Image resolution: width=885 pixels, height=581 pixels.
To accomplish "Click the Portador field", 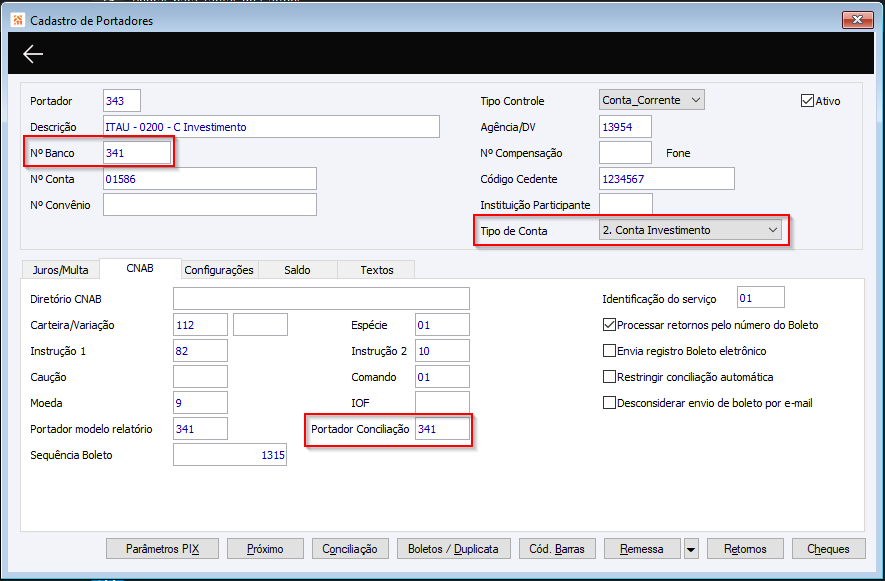I will (x=122, y=101).
